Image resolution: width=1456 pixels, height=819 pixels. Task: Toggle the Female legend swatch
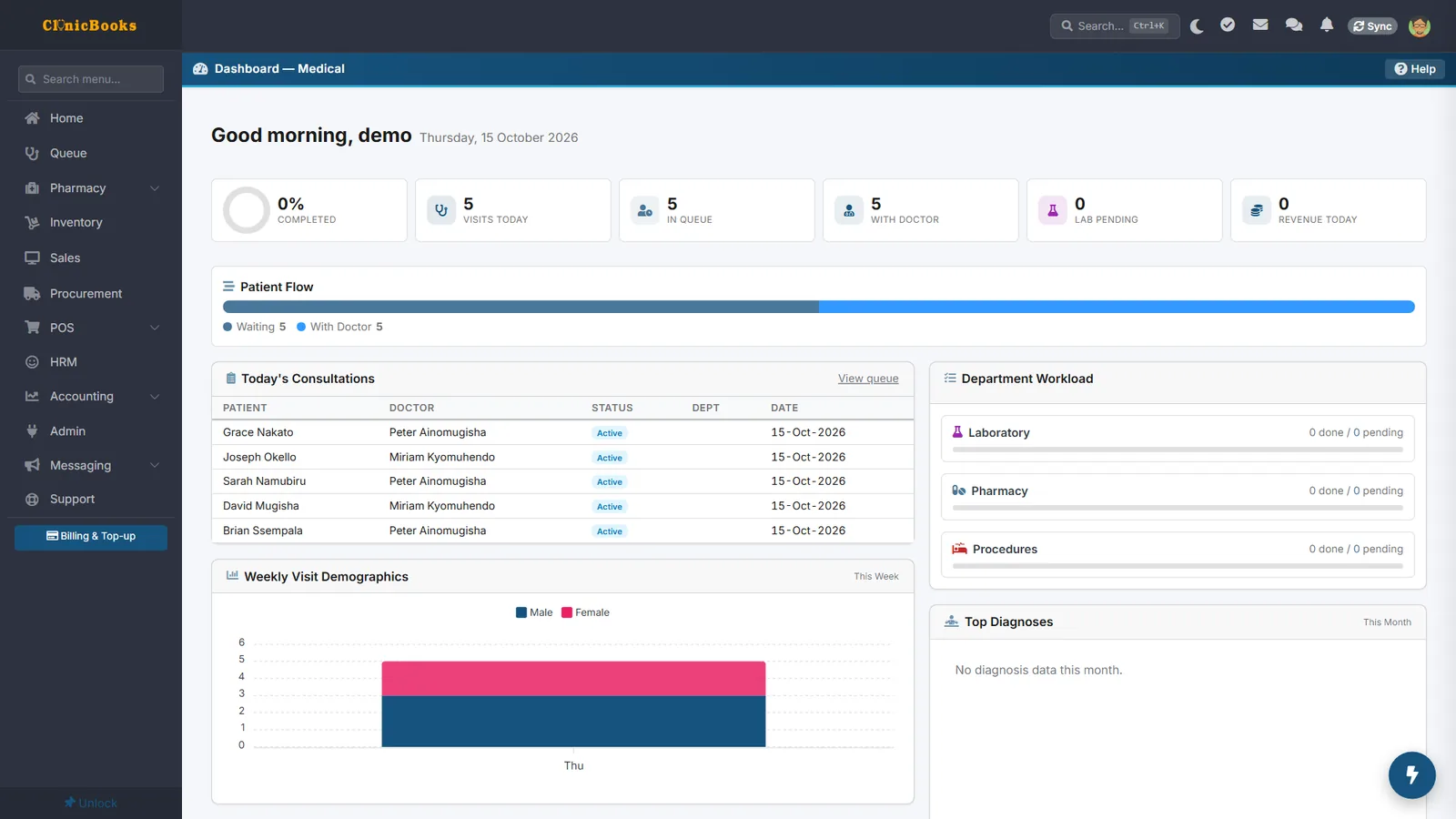point(567,612)
